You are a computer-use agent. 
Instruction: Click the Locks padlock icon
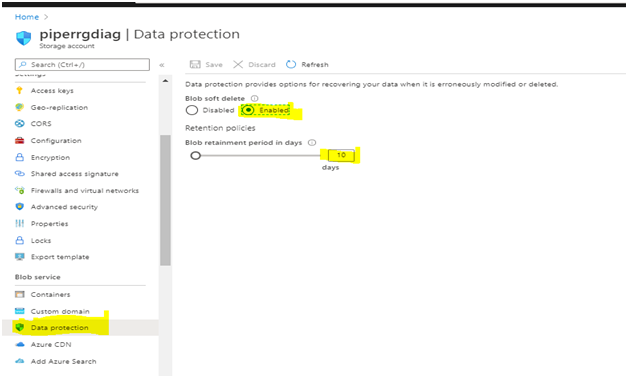click(x=19, y=240)
